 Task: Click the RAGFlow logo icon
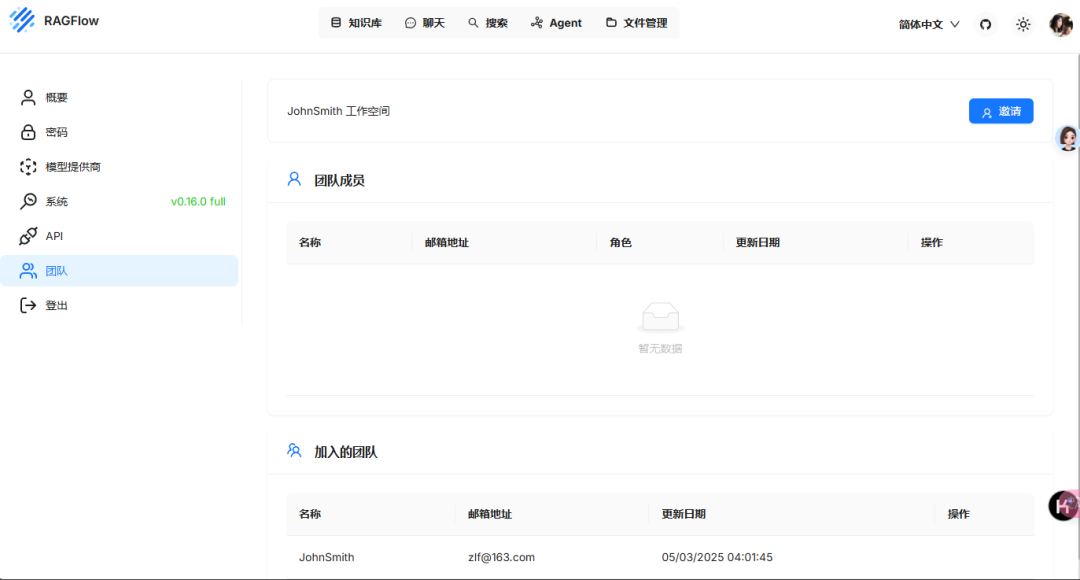(x=21, y=21)
